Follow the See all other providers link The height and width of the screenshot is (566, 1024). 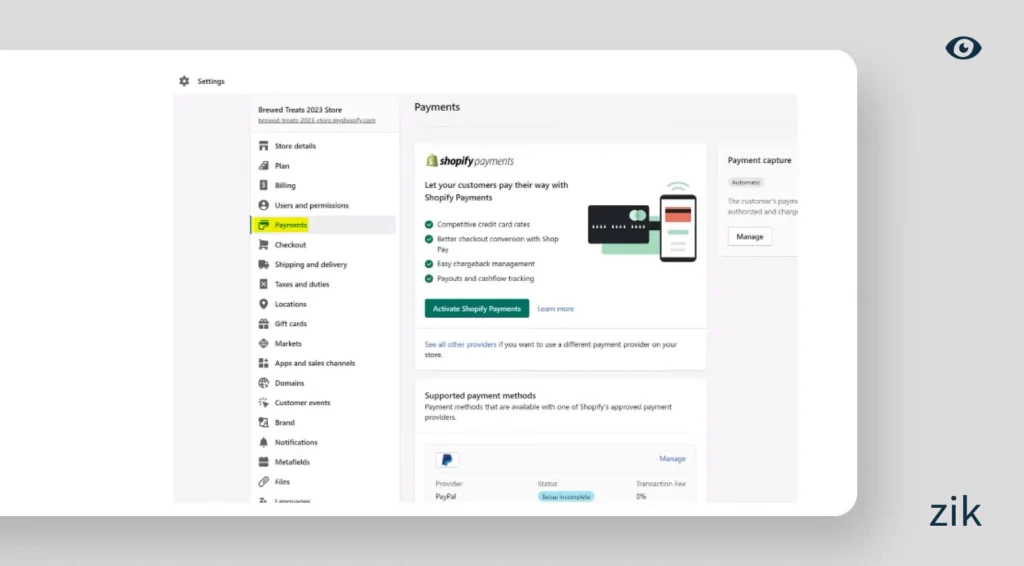coord(463,345)
